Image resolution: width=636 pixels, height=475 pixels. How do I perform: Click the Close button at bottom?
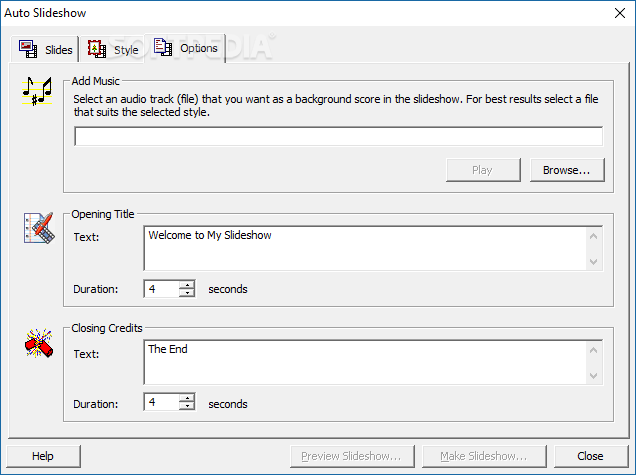591,456
